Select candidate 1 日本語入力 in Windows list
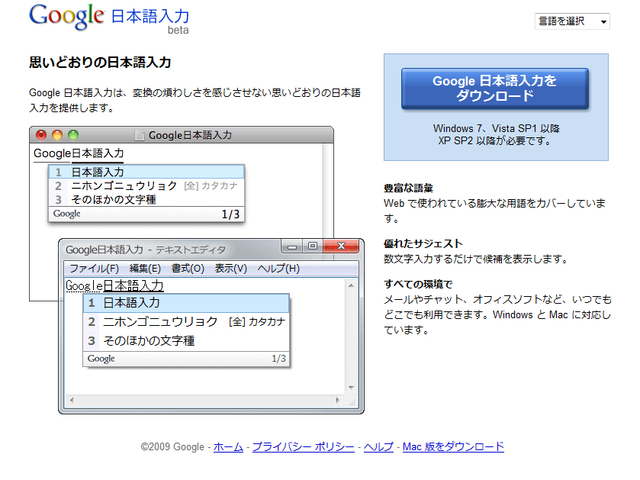 coord(187,303)
